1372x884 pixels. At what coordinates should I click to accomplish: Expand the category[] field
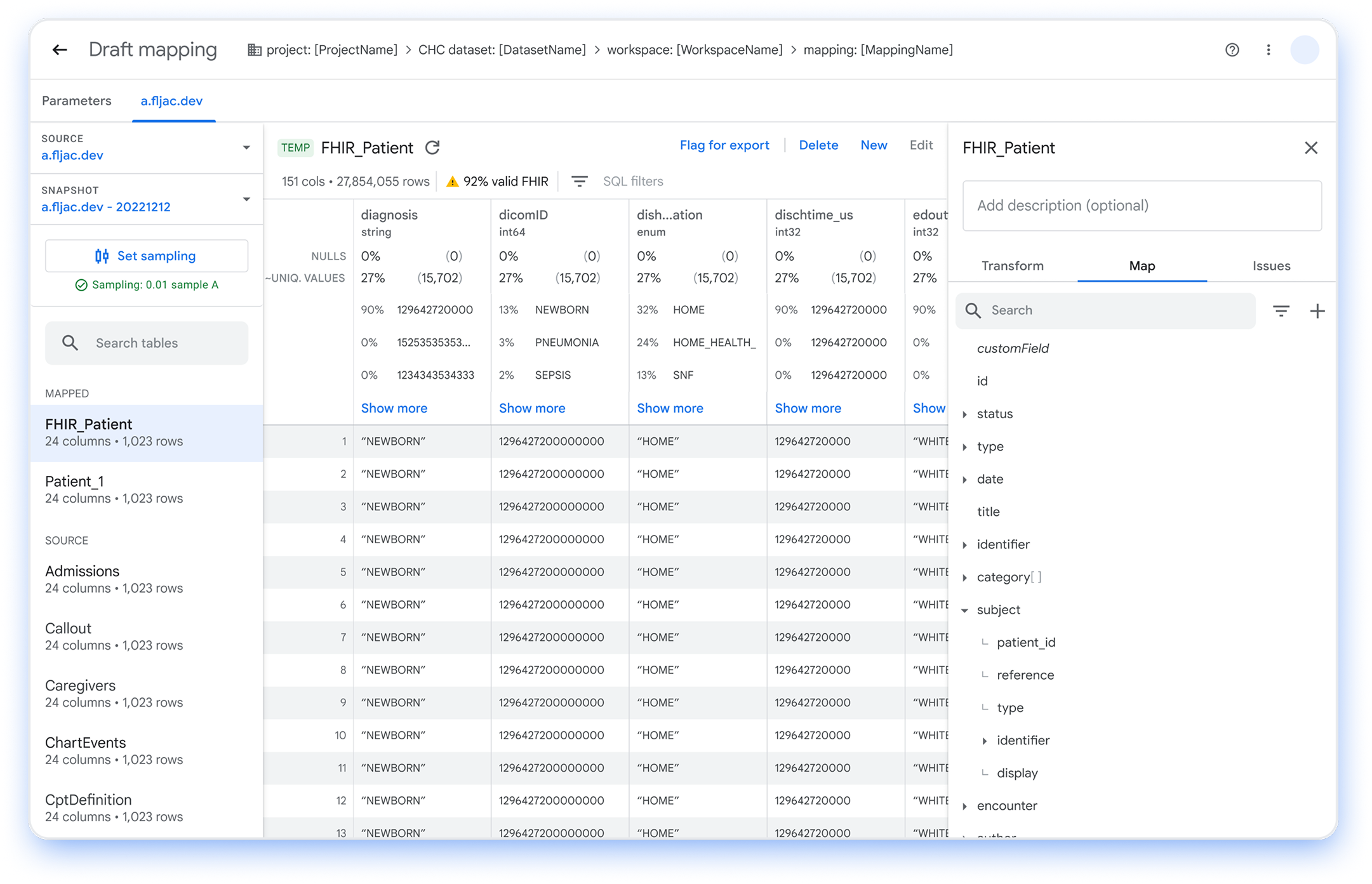pos(964,577)
